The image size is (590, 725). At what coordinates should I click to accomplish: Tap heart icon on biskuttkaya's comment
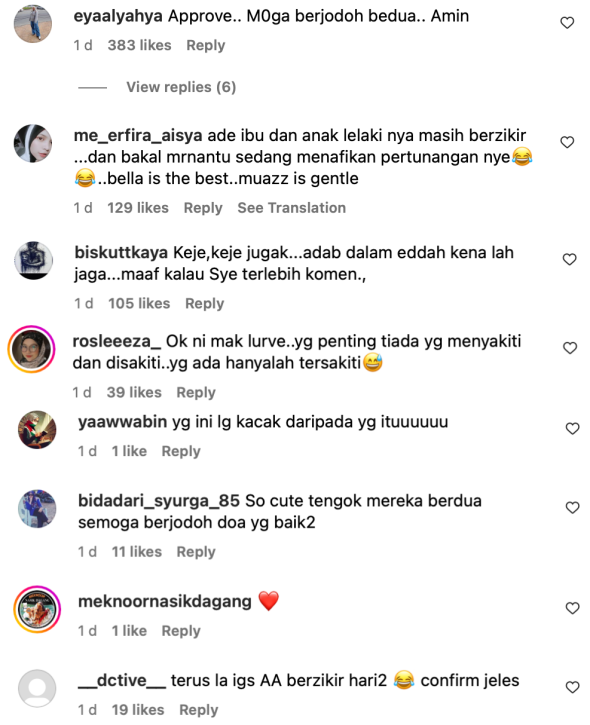(569, 259)
